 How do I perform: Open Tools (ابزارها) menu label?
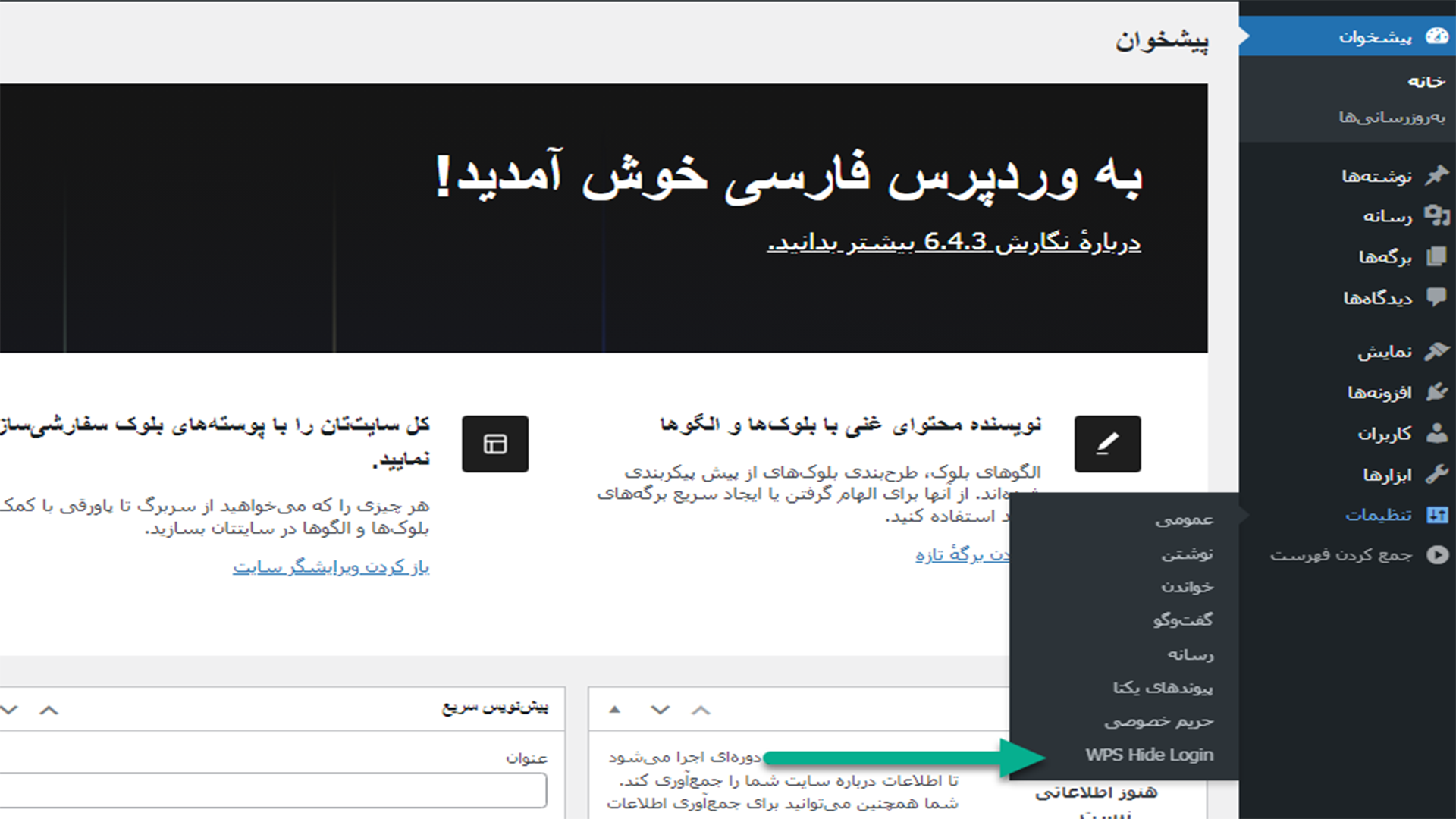1388,475
